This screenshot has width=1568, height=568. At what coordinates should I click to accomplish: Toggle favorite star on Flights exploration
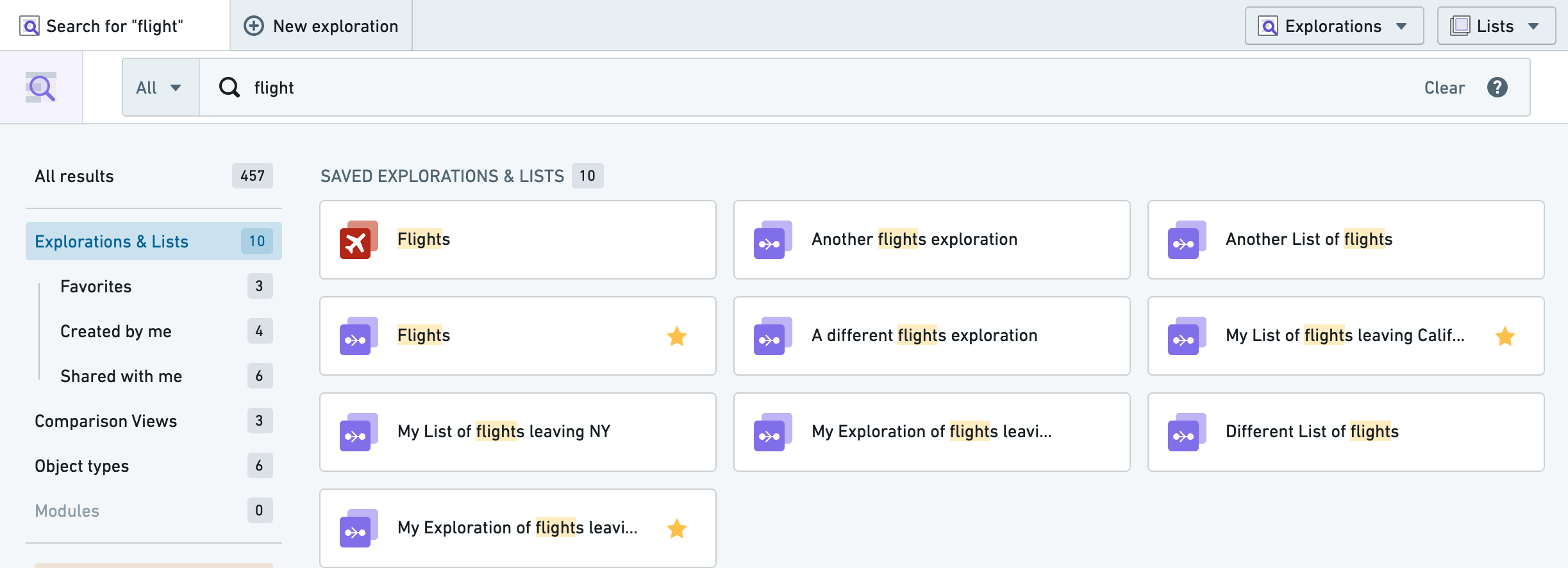coord(677,336)
